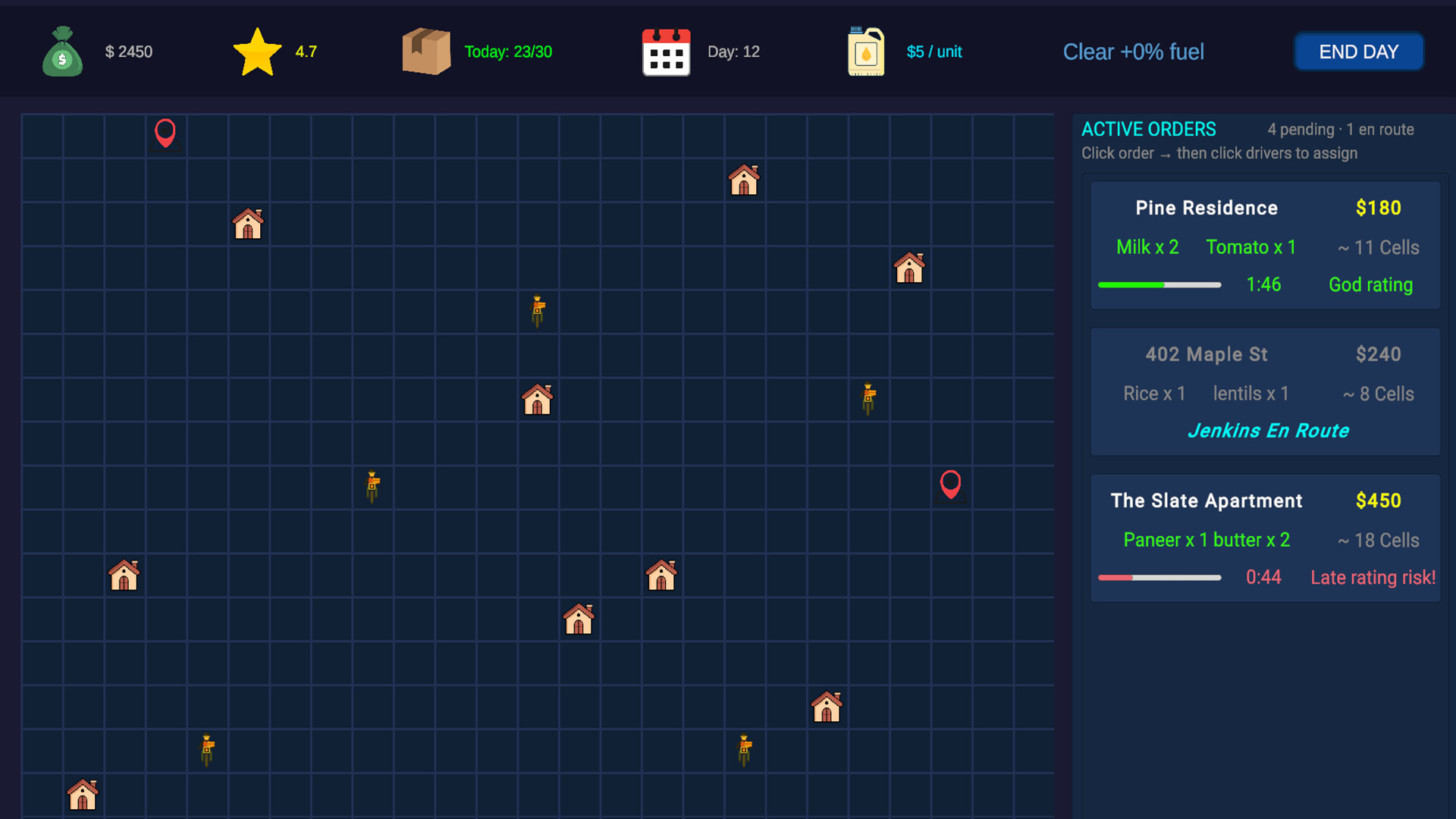The height and width of the screenshot is (819, 1456).
Task: Click the fuel canister icon near $5 / unit
Action: tap(865, 52)
